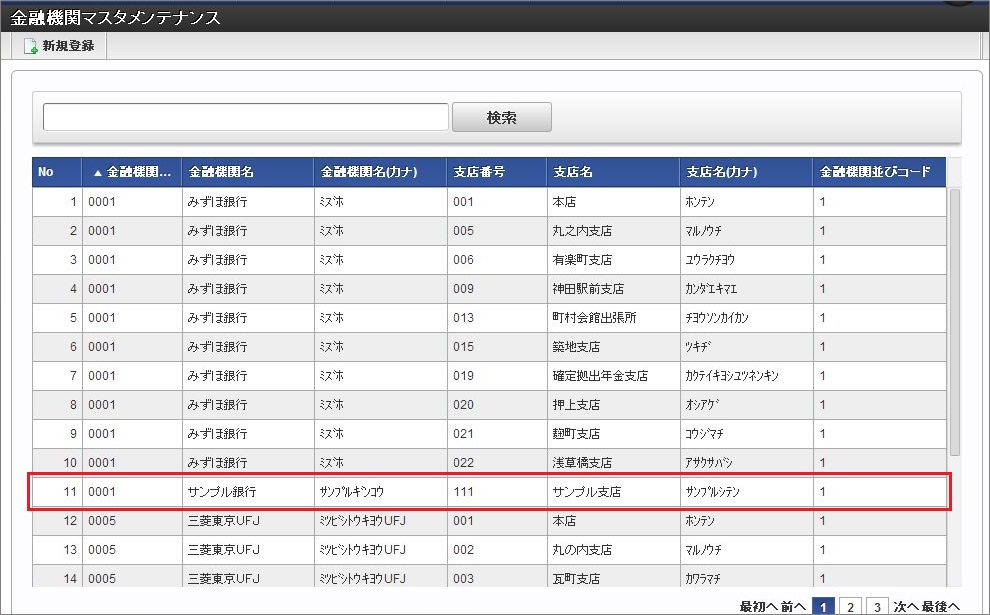The height and width of the screenshot is (615, 990).
Task: Sort by 金融機関名 column header
Action: coord(248,172)
